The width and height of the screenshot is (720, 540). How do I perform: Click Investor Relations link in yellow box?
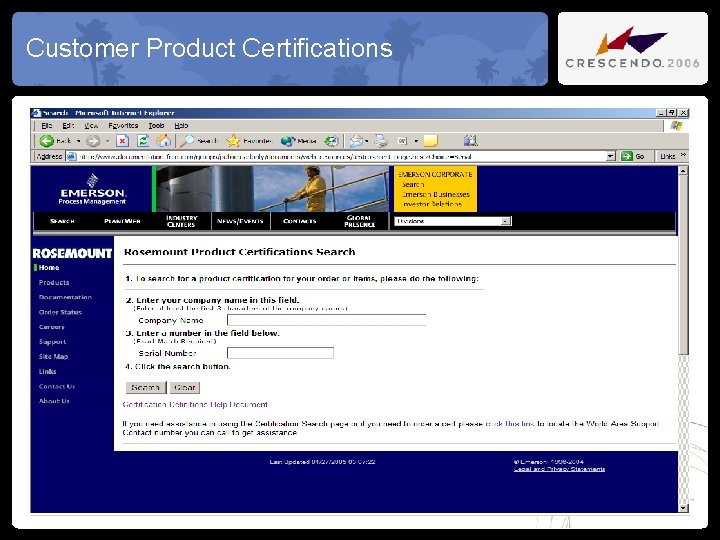coord(432,204)
